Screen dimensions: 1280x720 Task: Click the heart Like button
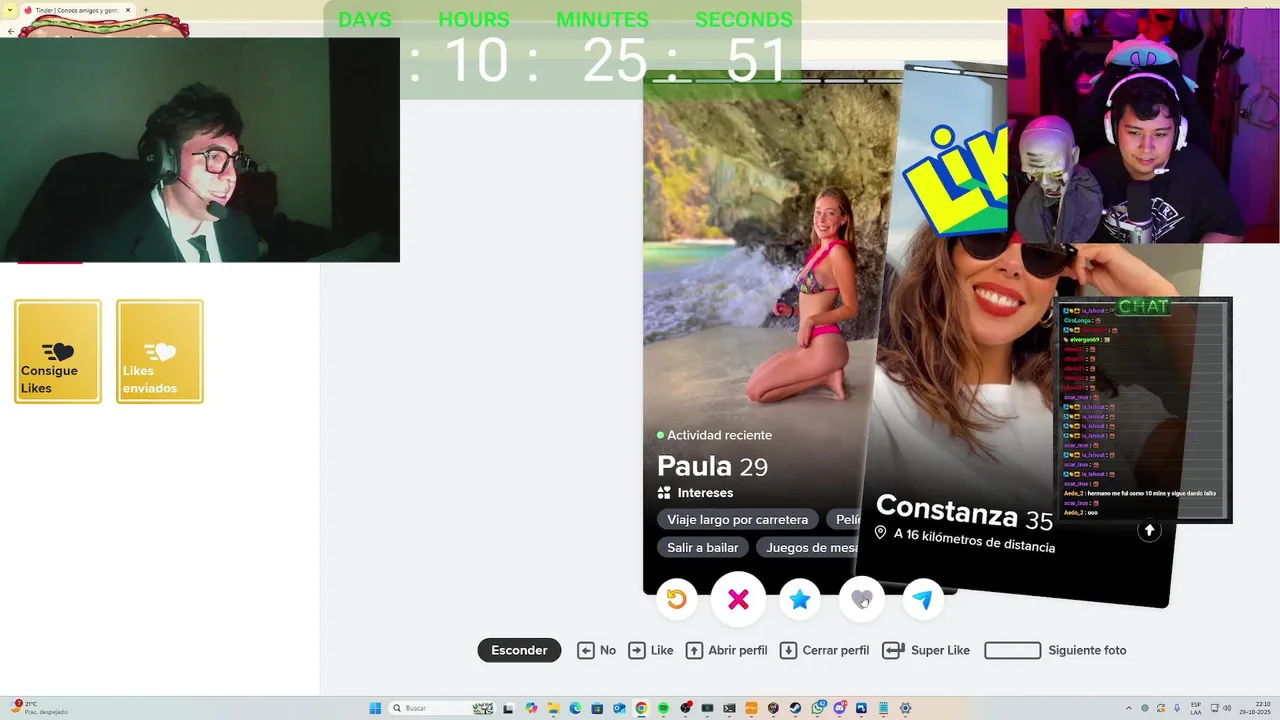coord(862,599)
